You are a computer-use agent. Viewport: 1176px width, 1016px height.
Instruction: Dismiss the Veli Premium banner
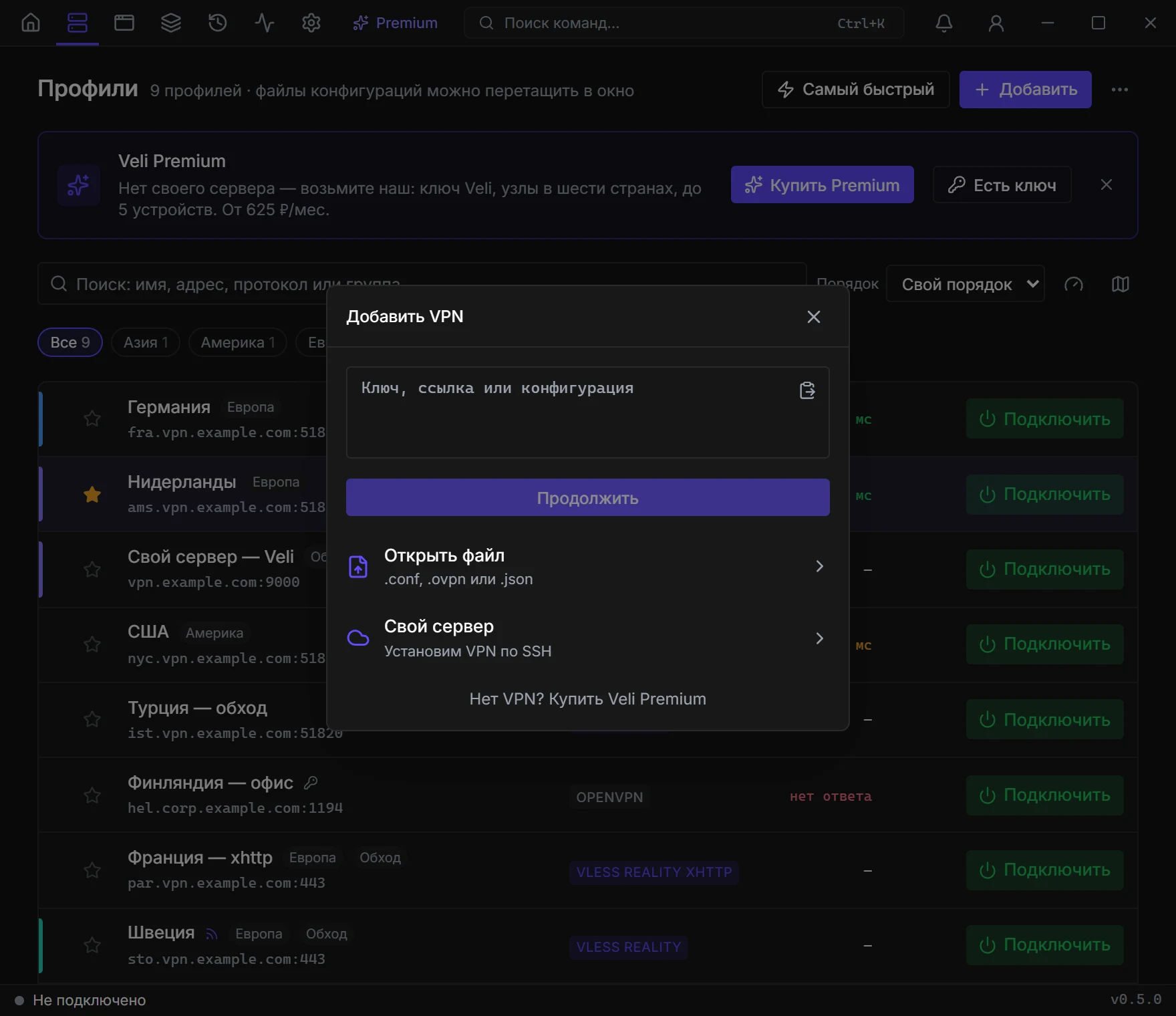(1107, 184)
